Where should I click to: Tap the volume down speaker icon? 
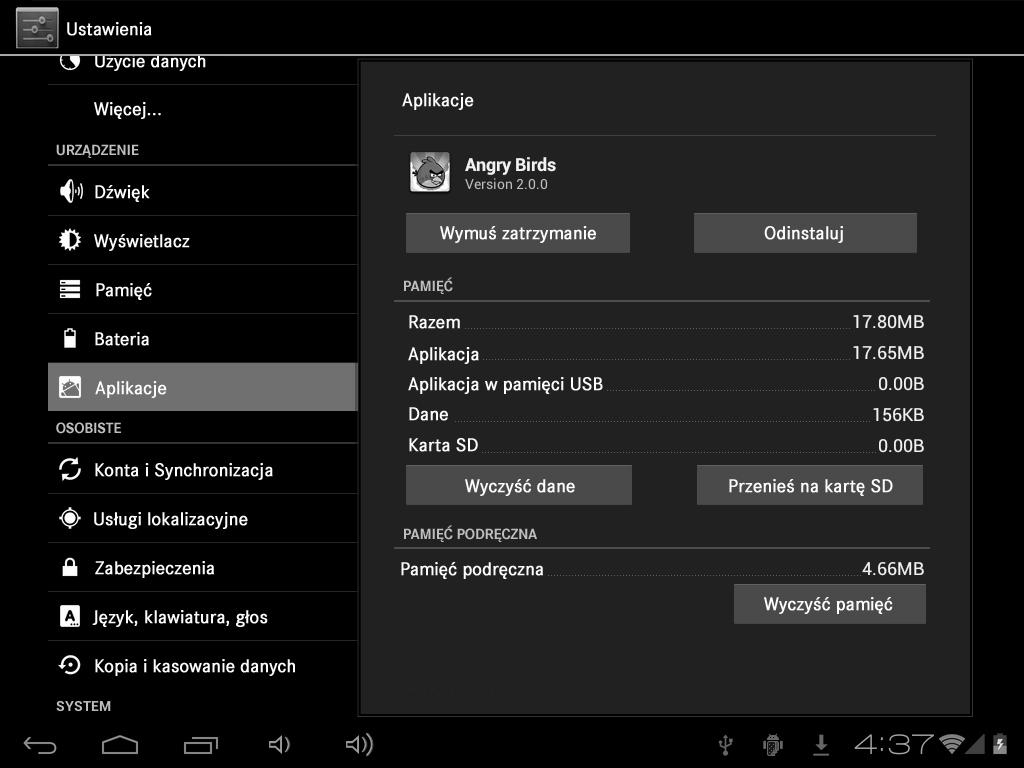[x=280, y=744]
